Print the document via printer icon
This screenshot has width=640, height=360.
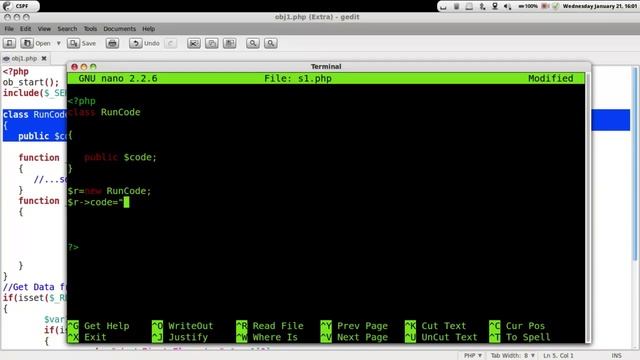click(112, 43)
